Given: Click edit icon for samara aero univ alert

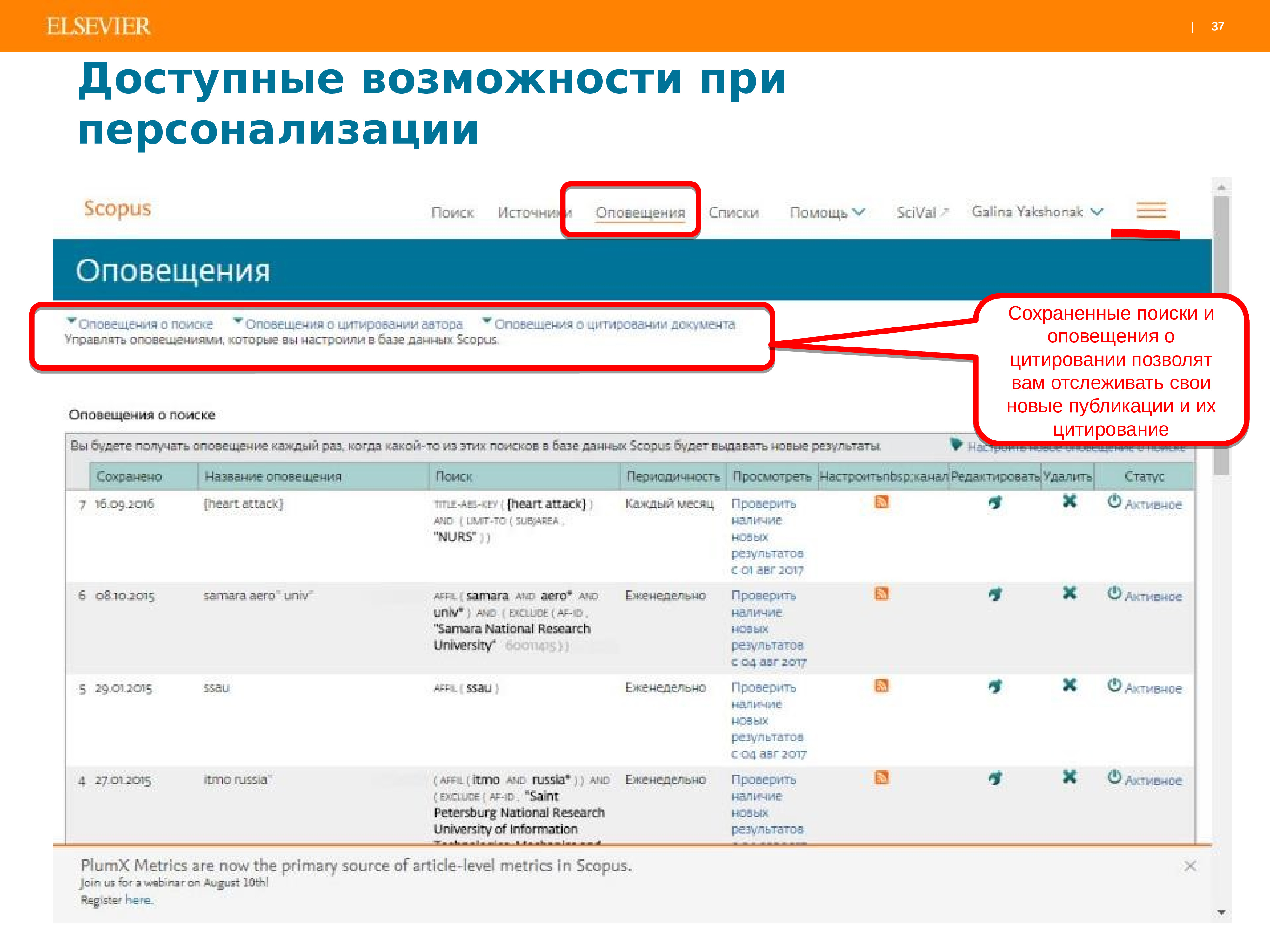Looking at the screenshot, I should click(995, 594).
